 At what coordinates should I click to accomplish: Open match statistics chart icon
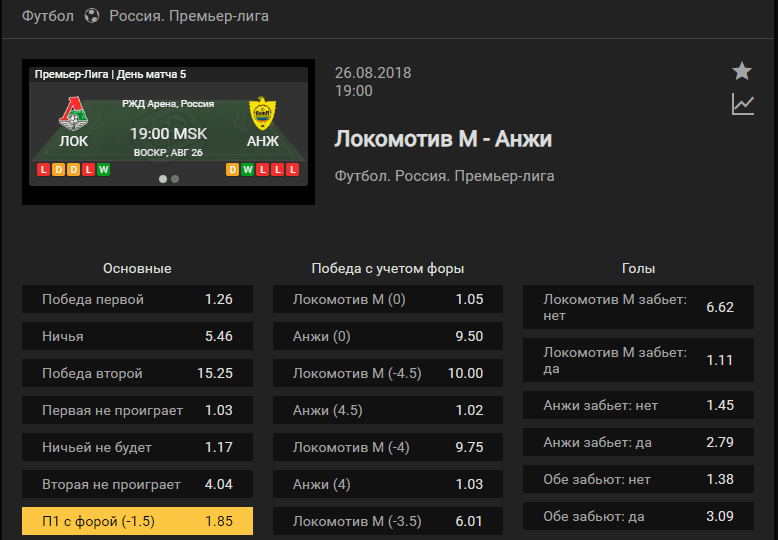pos(743,104)
